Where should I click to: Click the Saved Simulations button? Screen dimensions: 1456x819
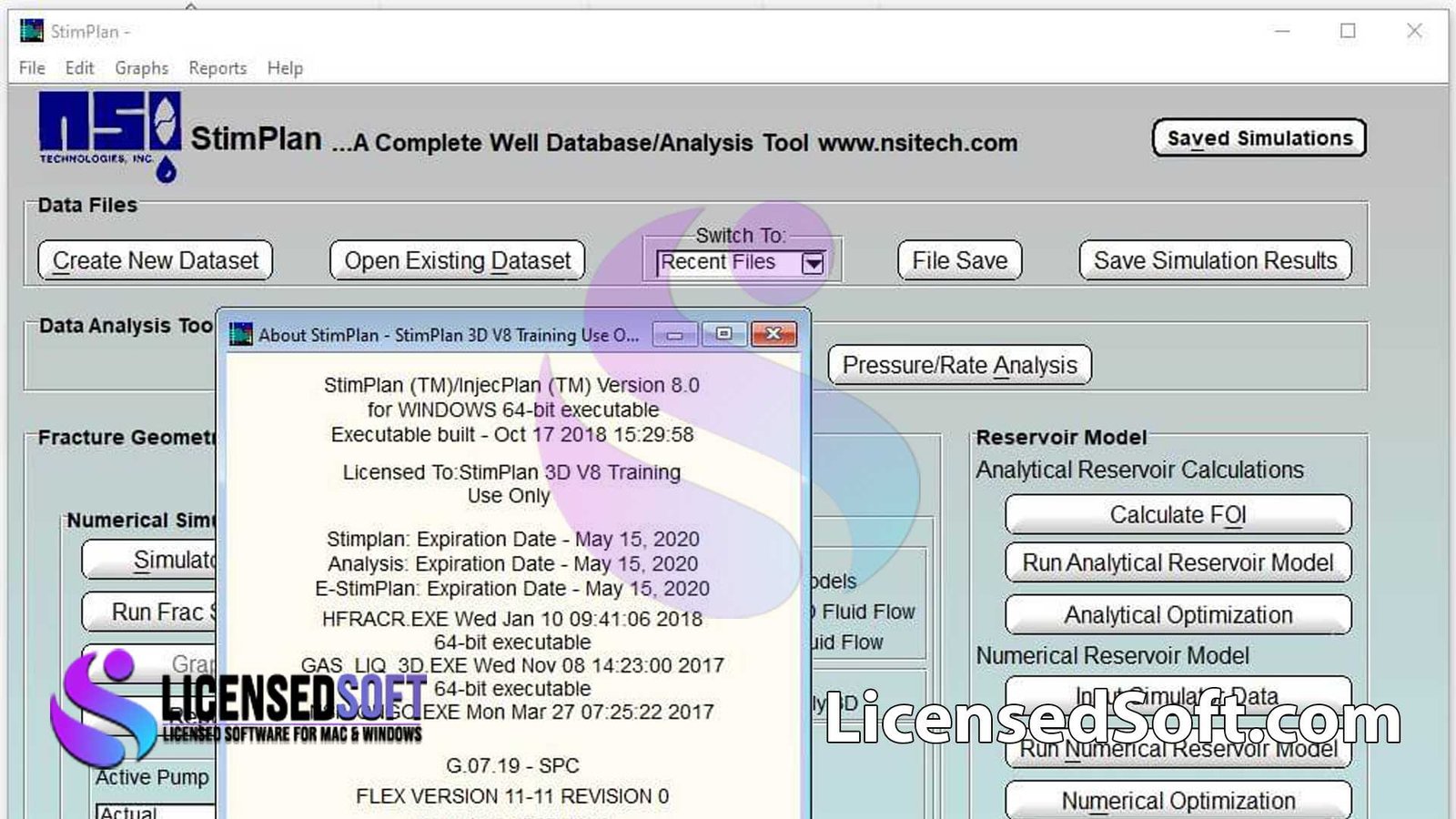[1259, 138]
